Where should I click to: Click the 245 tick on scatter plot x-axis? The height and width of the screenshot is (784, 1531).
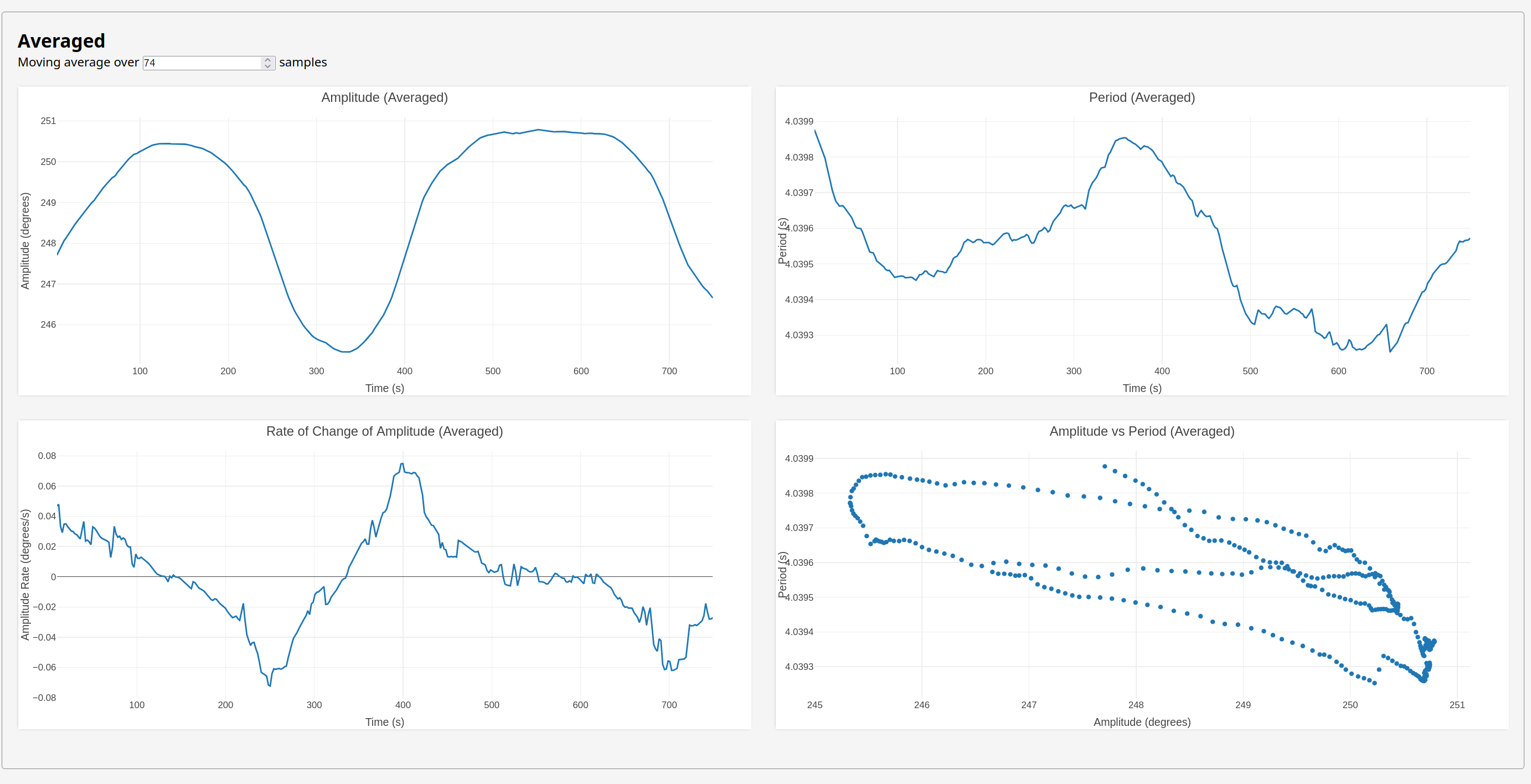pyautogui.click(x=815, y=705)
